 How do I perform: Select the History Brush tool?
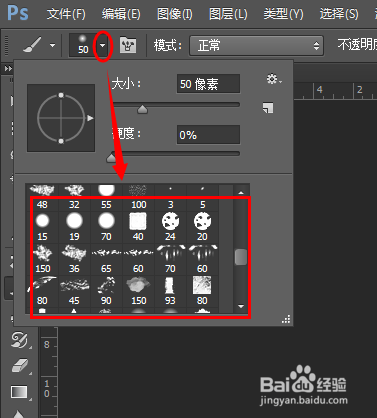pos(20,340)
